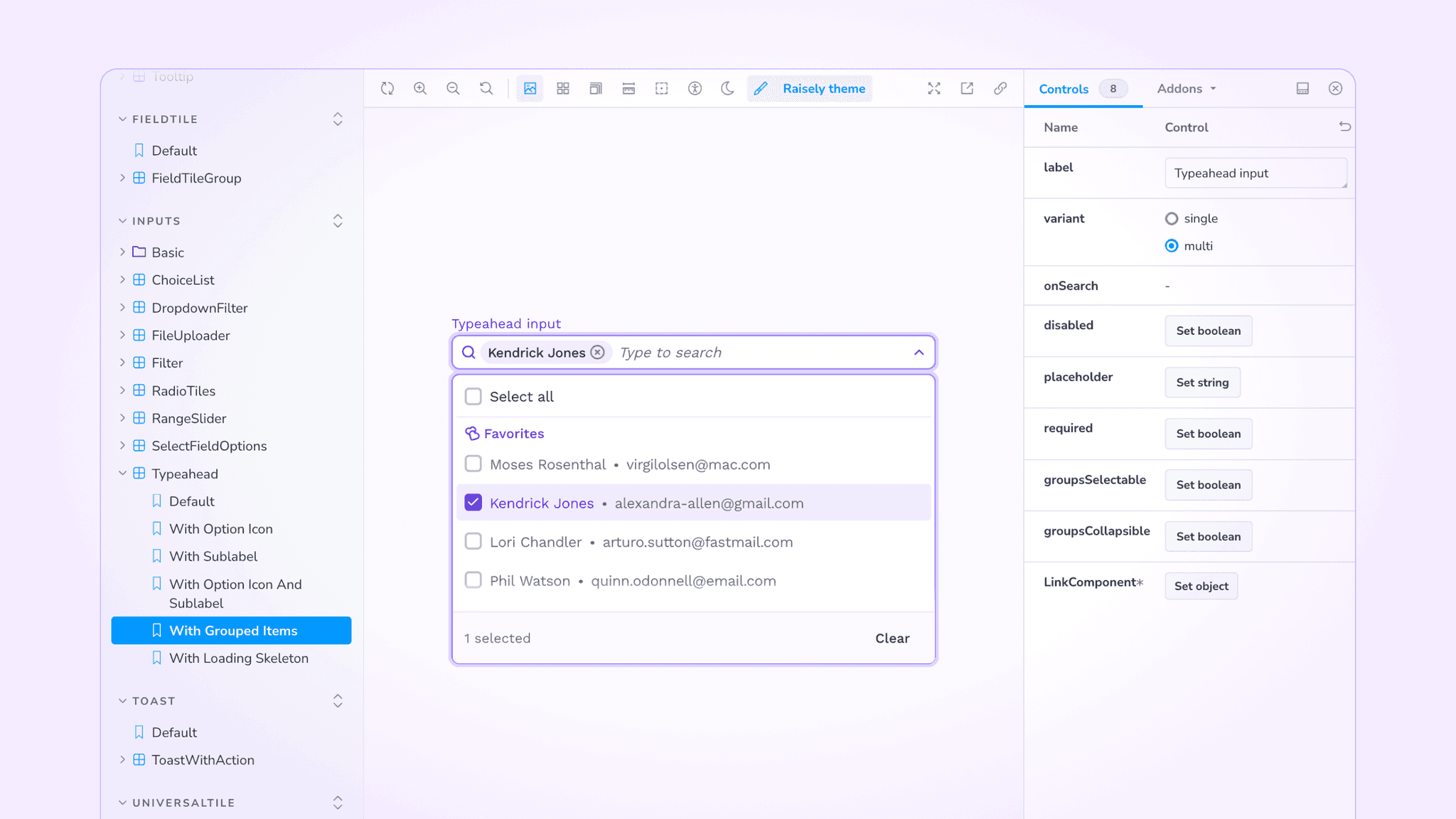
Task: Open the viewport size icon
Action: pos(596,88)
